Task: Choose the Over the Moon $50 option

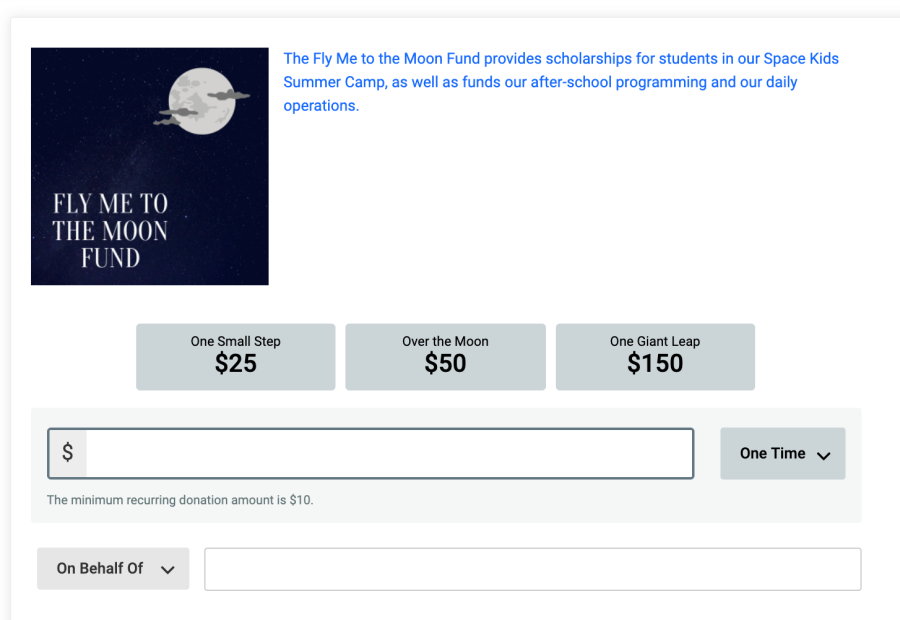Action: pos(445,356)
